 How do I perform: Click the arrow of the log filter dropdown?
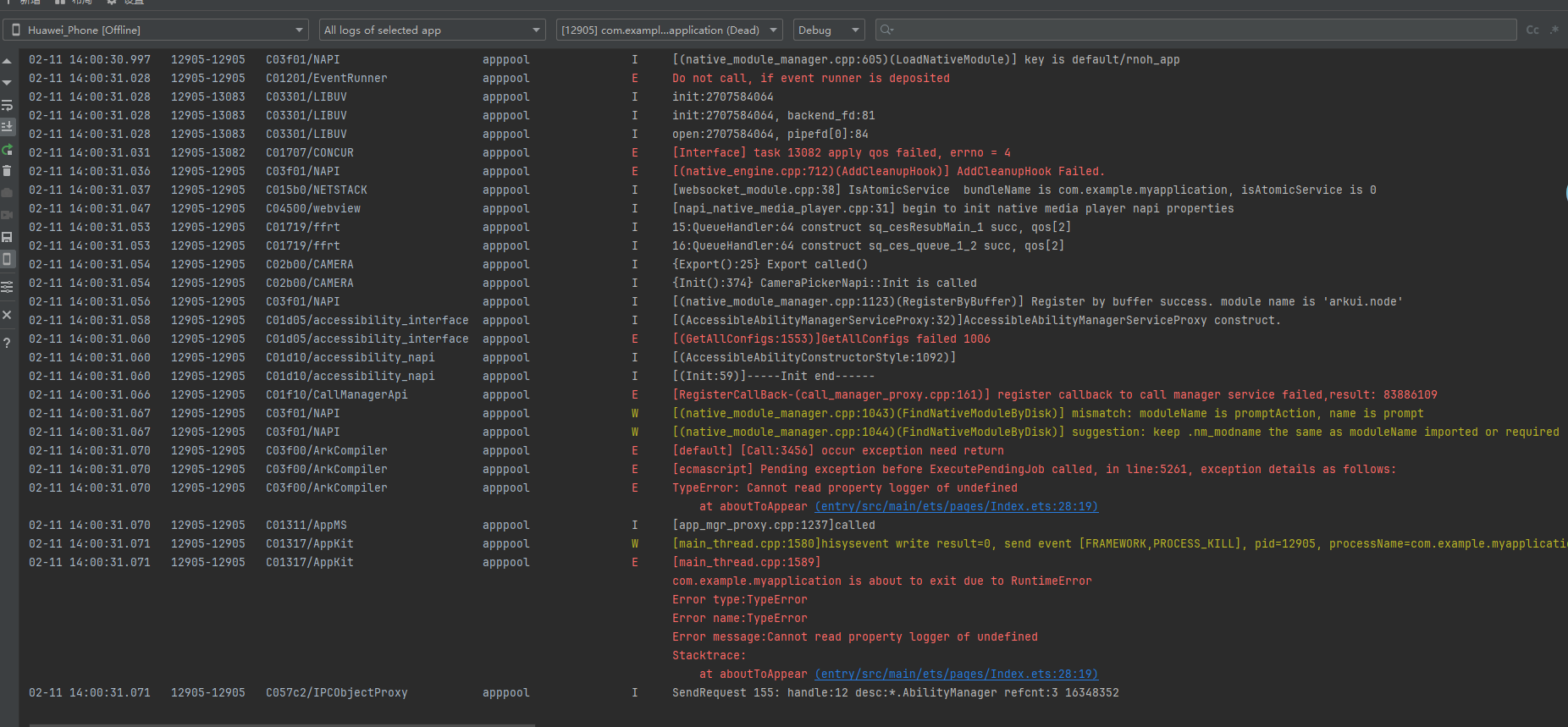[x=536, y=30]
